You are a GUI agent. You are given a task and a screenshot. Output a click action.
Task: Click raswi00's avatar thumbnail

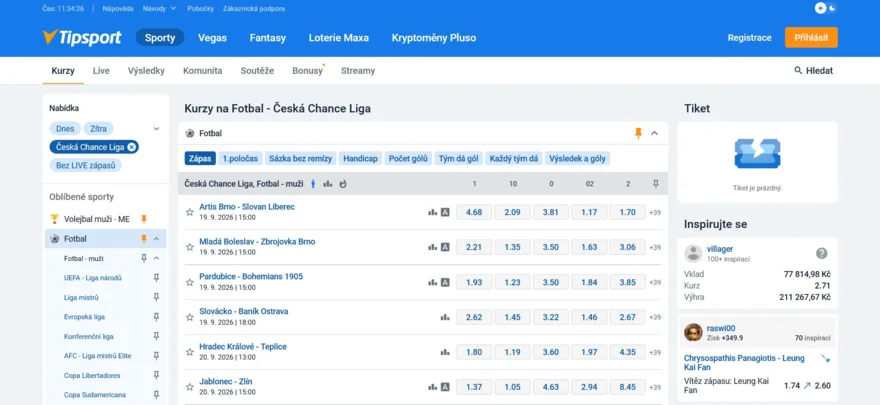[693, 332]
